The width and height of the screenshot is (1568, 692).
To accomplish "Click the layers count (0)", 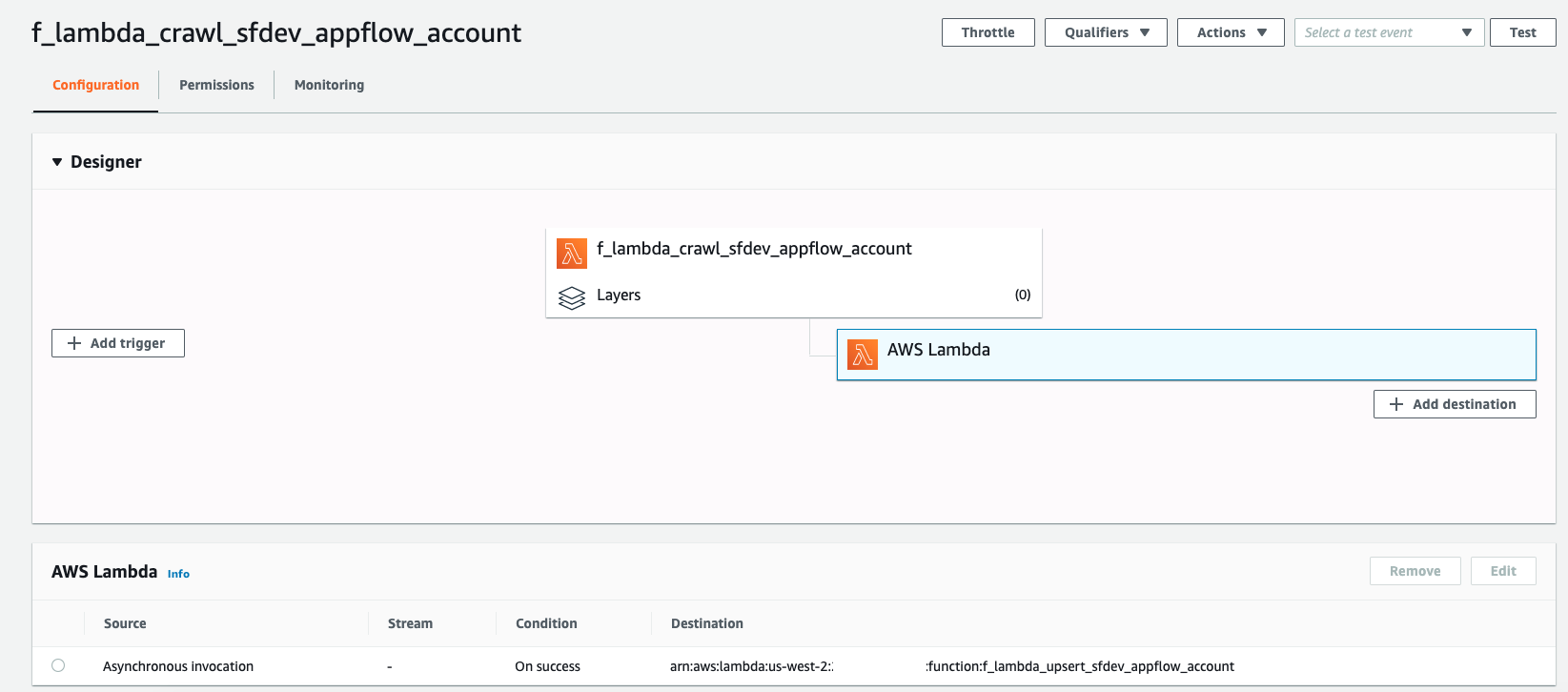I will tap(1023, 295).
